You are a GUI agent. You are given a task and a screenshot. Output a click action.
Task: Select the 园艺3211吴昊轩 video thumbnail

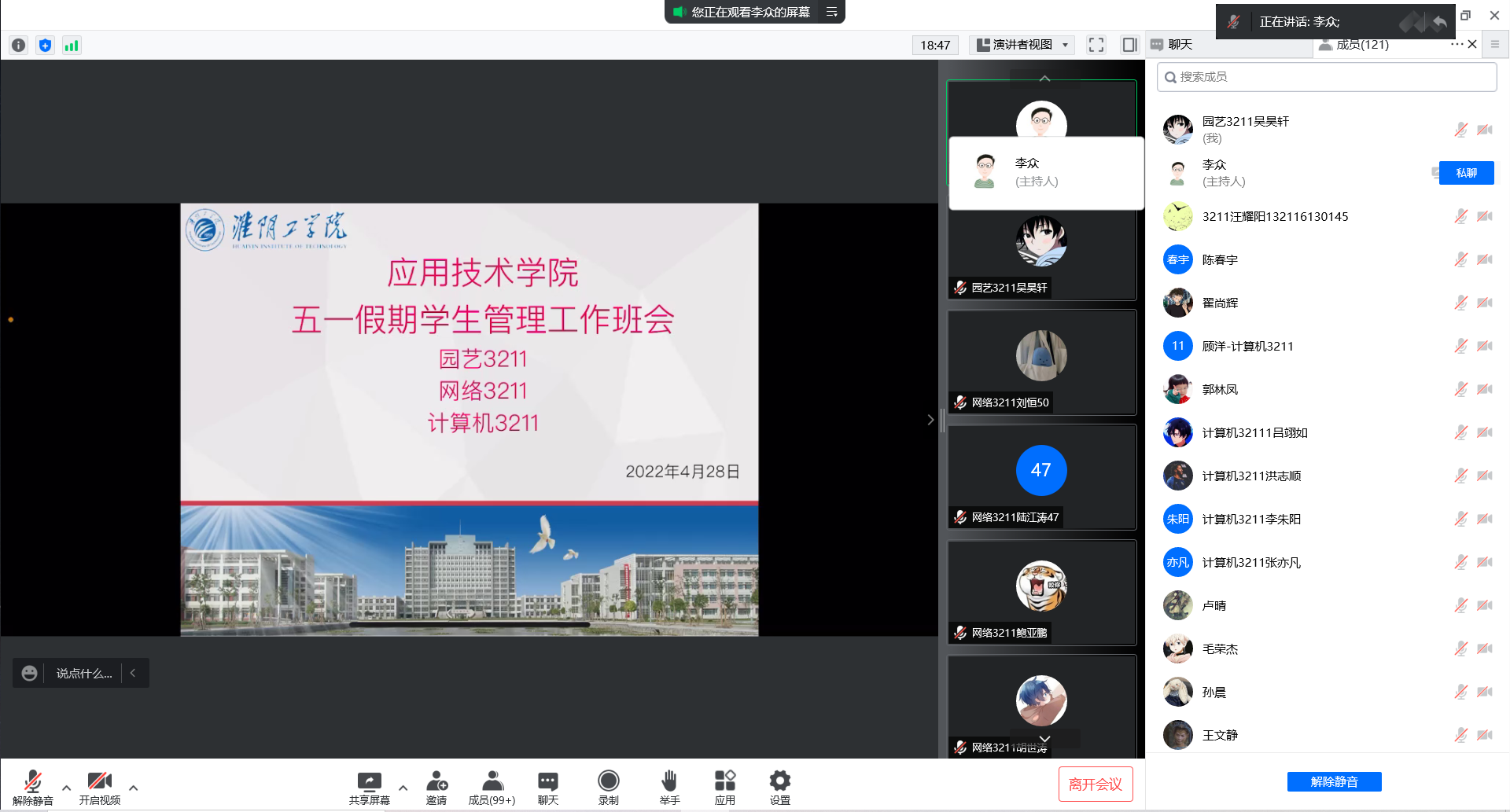click(x=1041, y=254)
